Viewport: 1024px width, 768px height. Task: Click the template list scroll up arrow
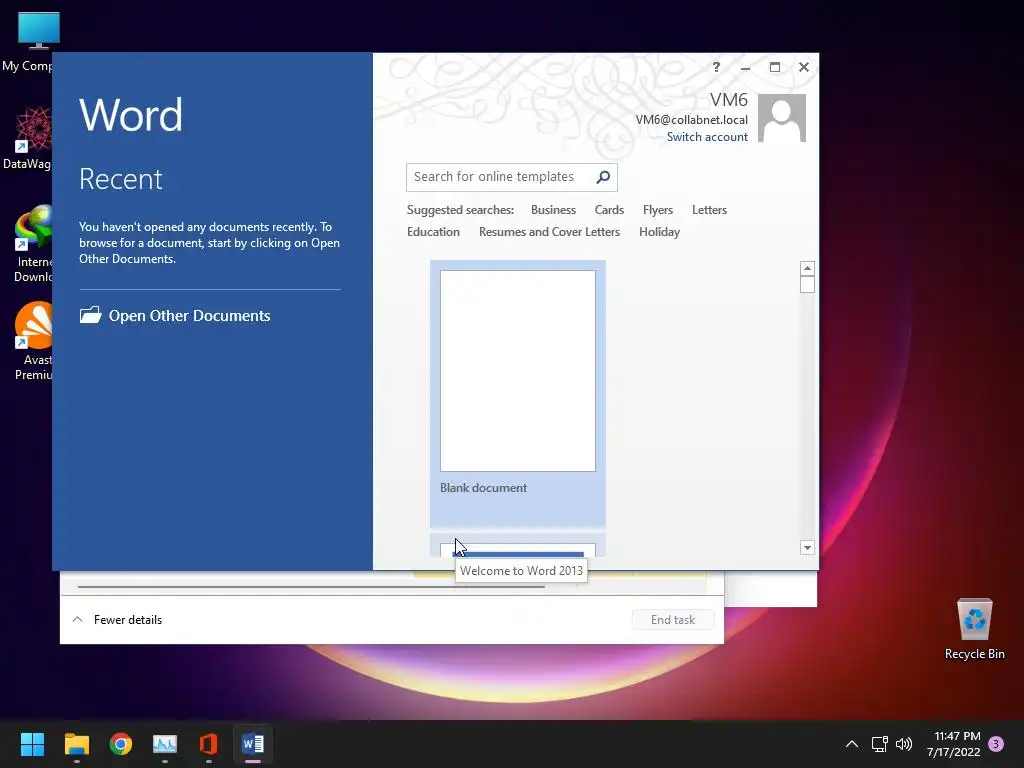807,268
